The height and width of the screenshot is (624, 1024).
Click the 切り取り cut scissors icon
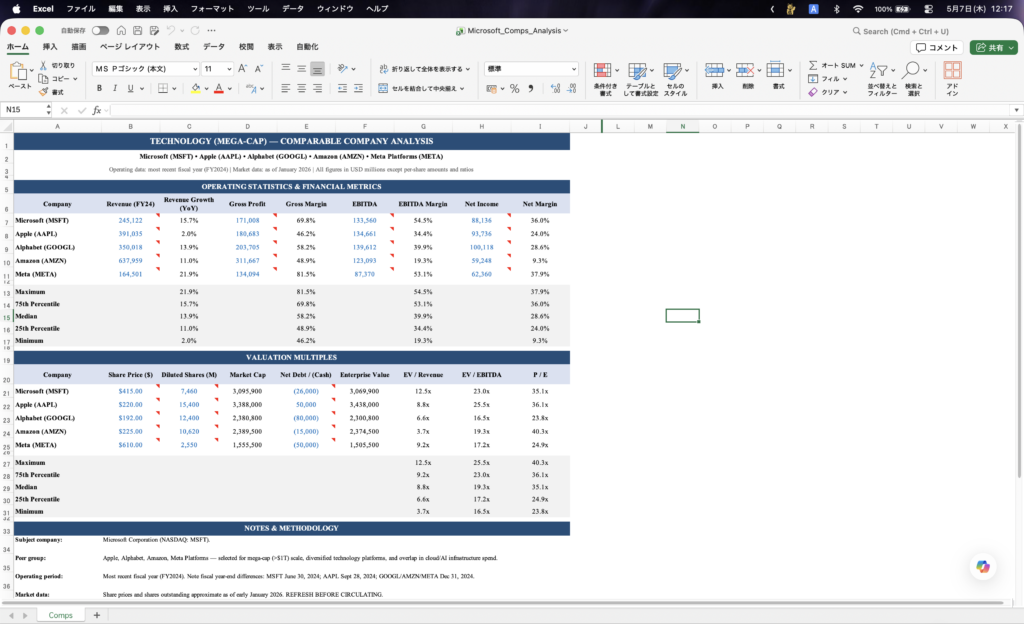point(43,65)
